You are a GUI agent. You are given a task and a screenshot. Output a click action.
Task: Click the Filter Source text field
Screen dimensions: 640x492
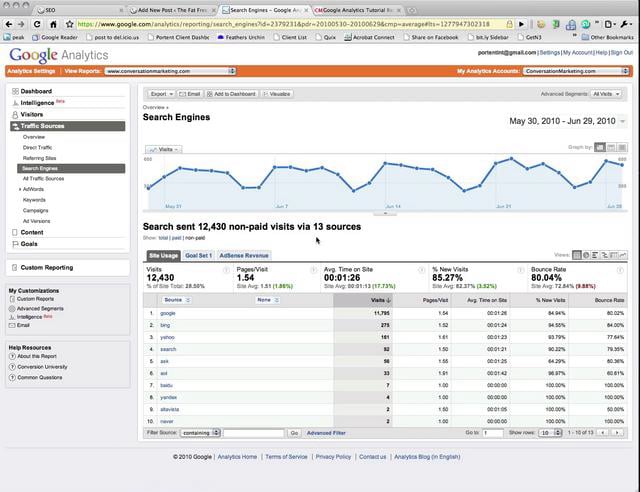pyautogui.click(x=253, y=433)
